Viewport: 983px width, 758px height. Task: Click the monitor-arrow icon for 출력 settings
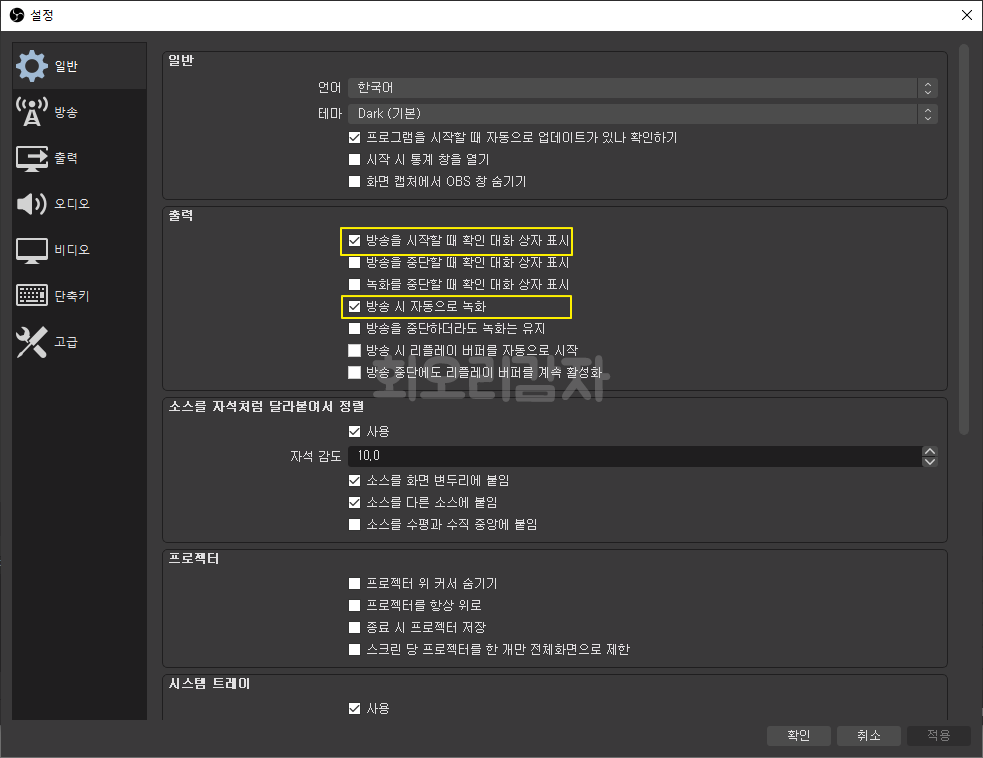point(31,158)
